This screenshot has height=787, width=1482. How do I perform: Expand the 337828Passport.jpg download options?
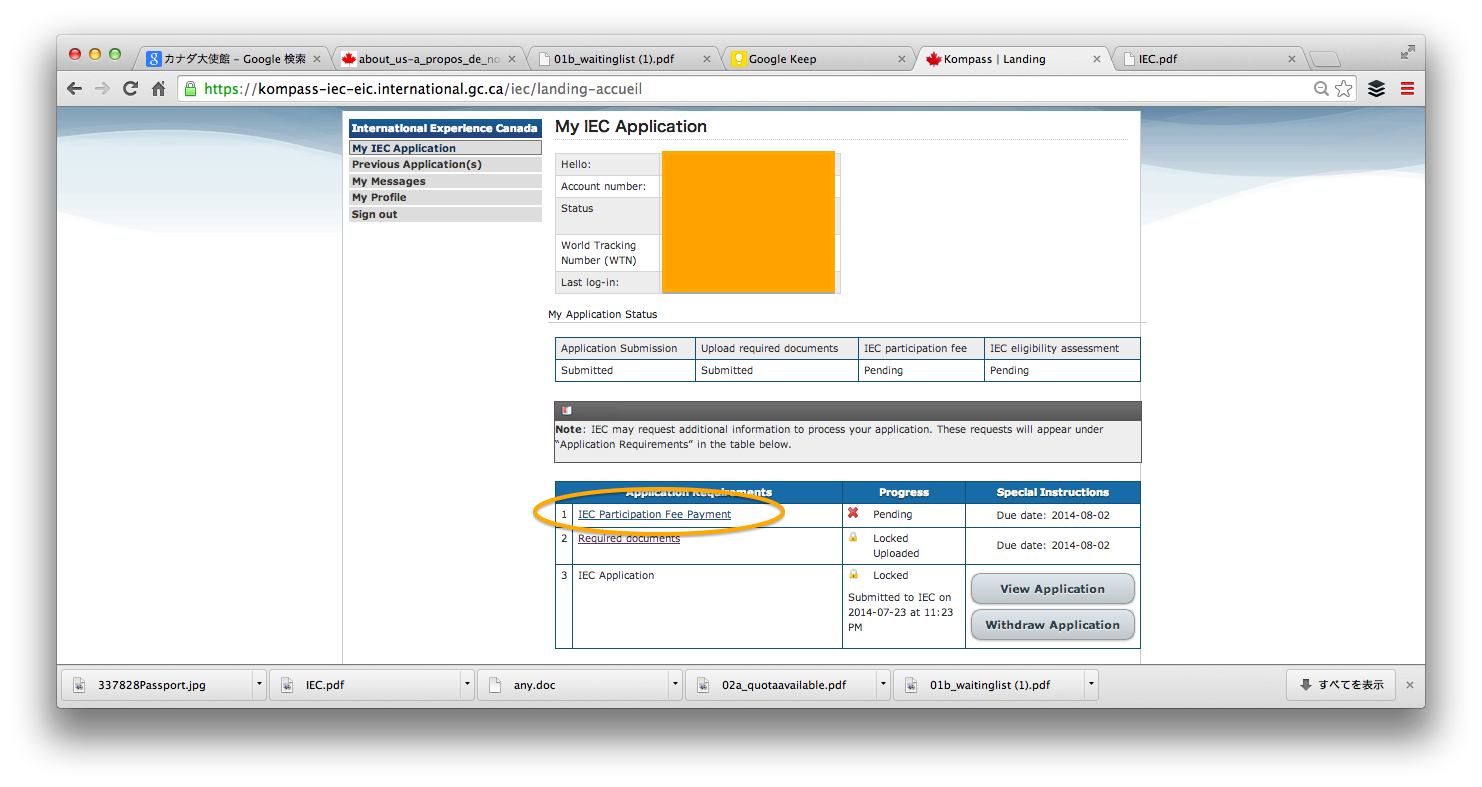tap(260, 685)
